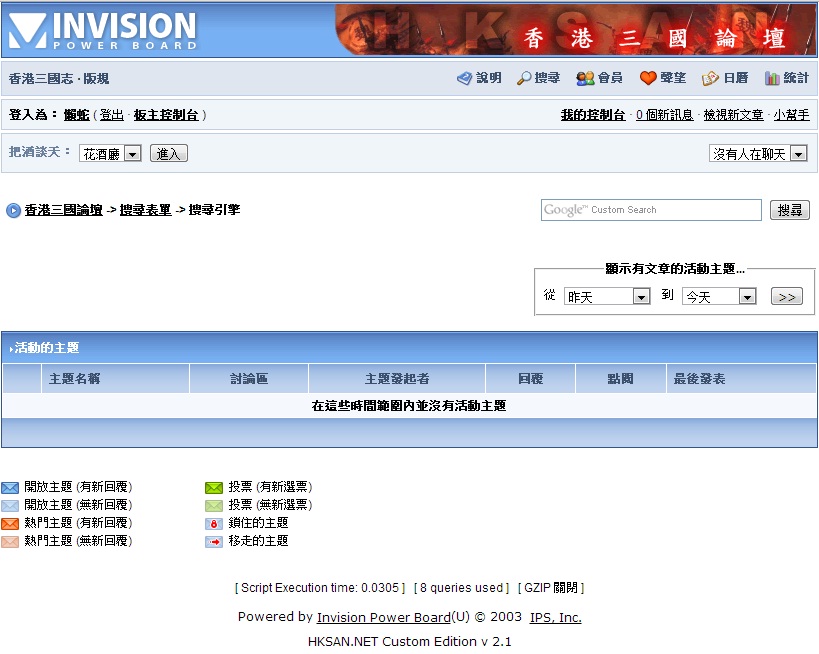Click the 版規 forum rules link

(x=96, y=79)
